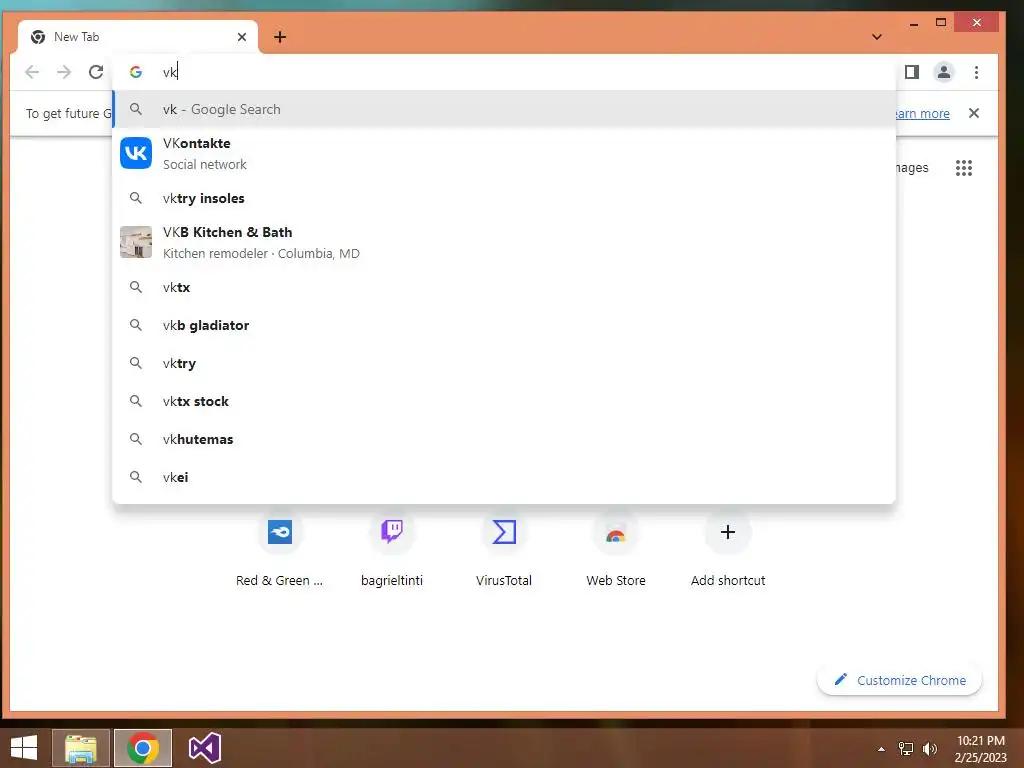Choose the 'vkb gladiator' suggestion
This screenshot has height=768, width=1024.
504,325
